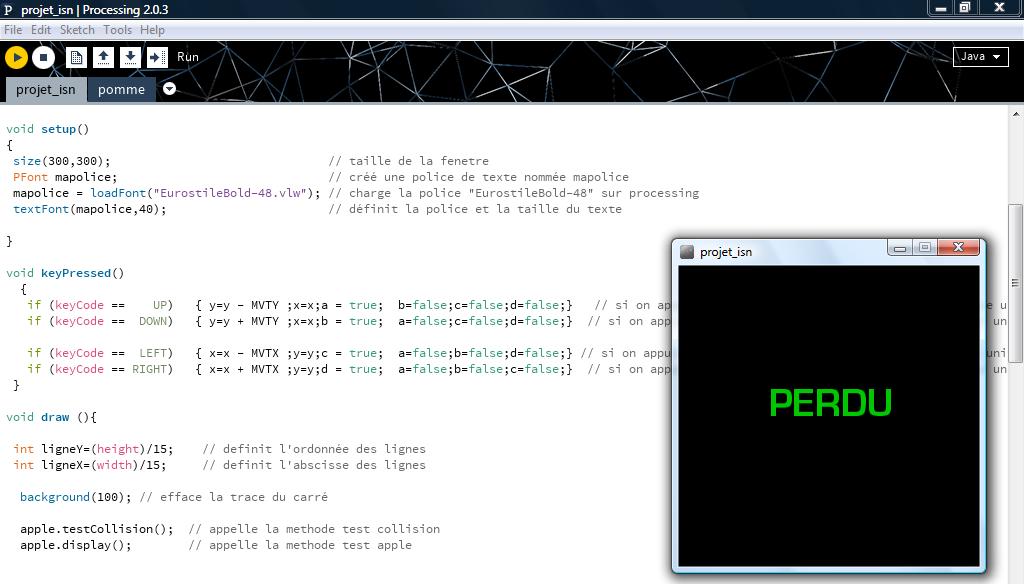This screenshot has height=584, width=1026.
Task: Open the Help menu
Action: click(x=152, y=30)
